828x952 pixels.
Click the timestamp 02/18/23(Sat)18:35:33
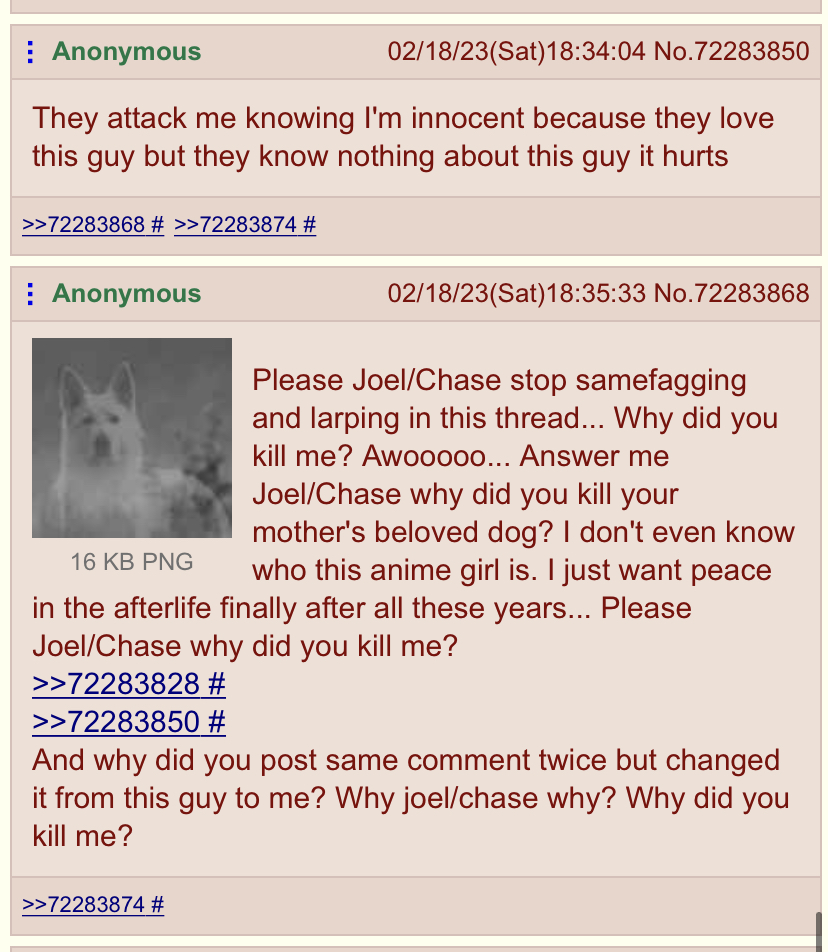click(517, 293)
